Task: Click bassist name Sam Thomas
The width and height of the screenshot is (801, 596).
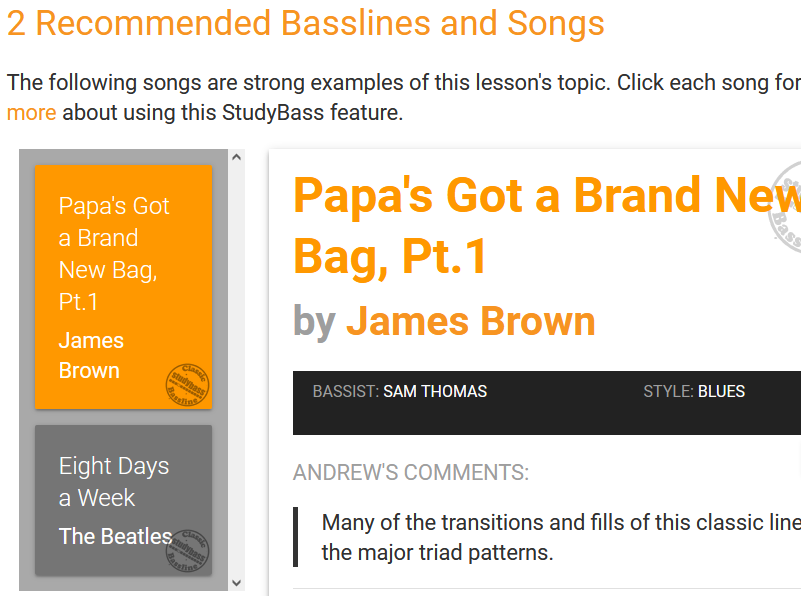Action: pyautogui.click(x=435, y=391)
